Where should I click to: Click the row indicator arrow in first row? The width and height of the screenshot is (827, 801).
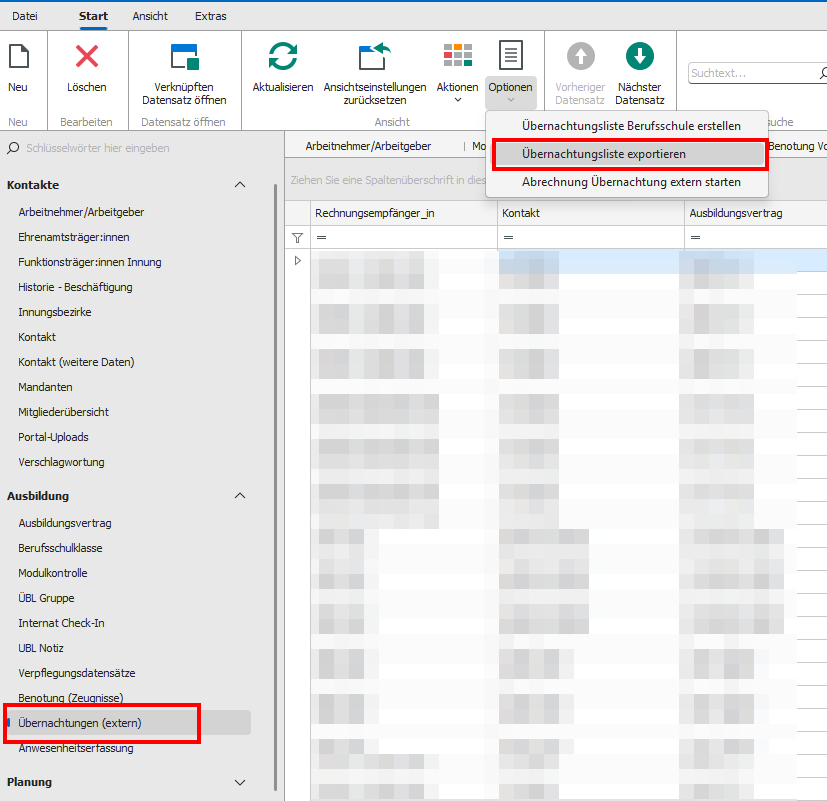coord(297,260)
